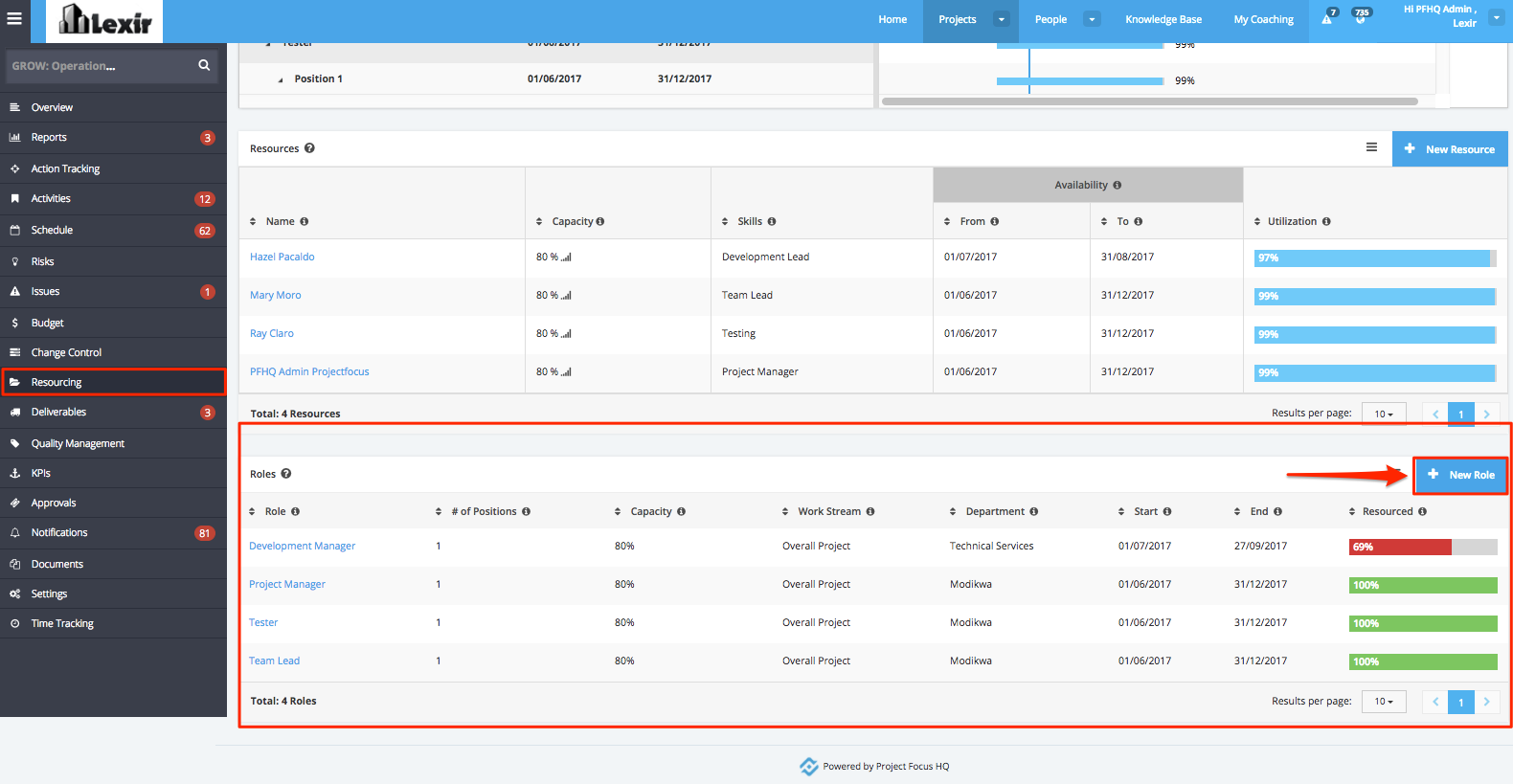Click the info icon beside Availability
The width and height of the screenshot is (1513, 784).
tap(1117, 185)
